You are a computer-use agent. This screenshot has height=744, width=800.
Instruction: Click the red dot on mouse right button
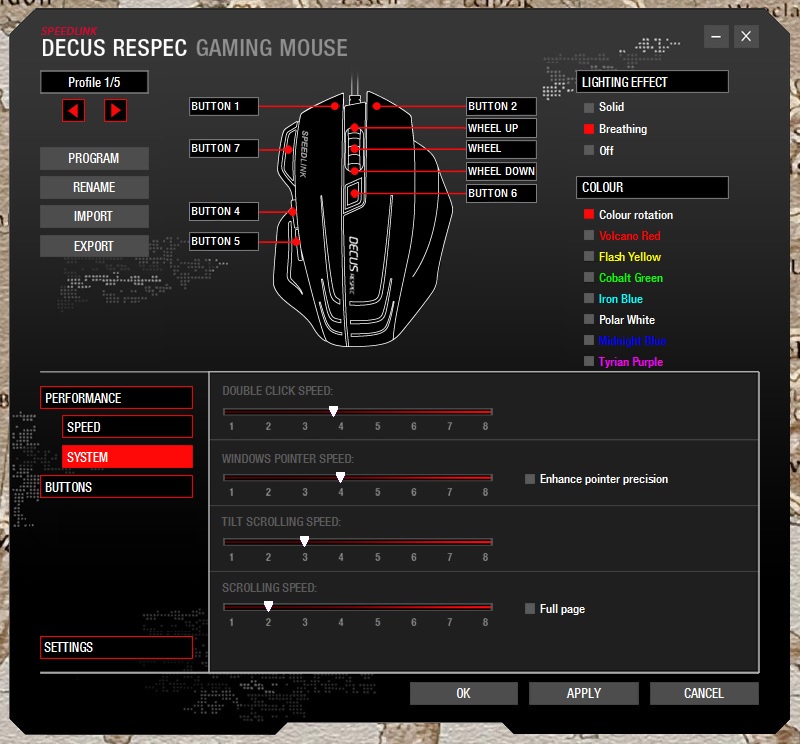(x=377, y=106)
